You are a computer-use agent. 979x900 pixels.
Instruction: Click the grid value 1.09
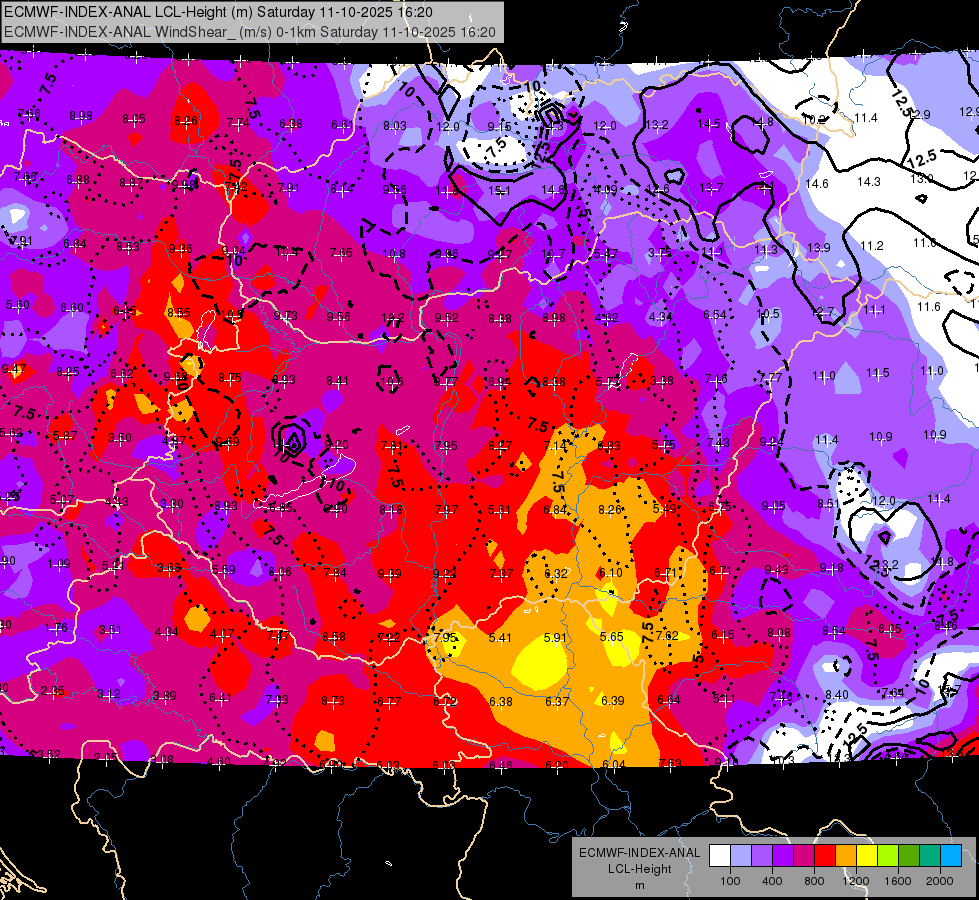pos(59,564)
